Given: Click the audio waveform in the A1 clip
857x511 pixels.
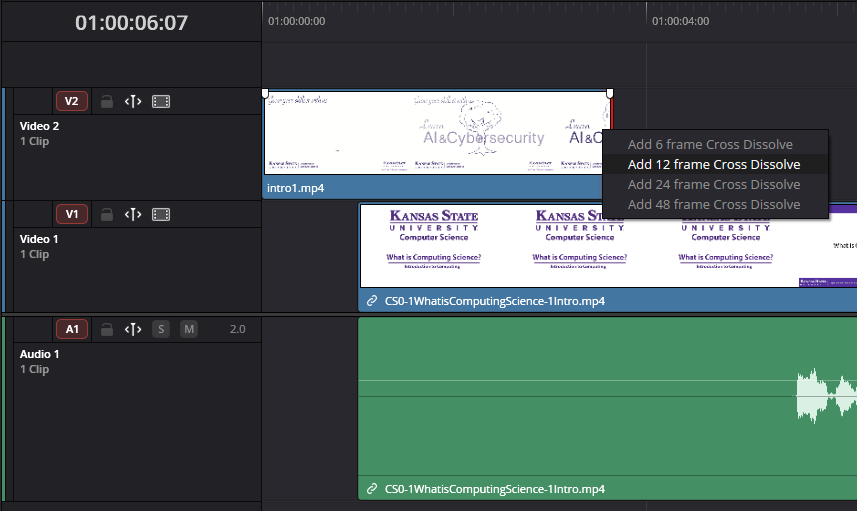Looking at the screenshot, I should click(826, 396).
